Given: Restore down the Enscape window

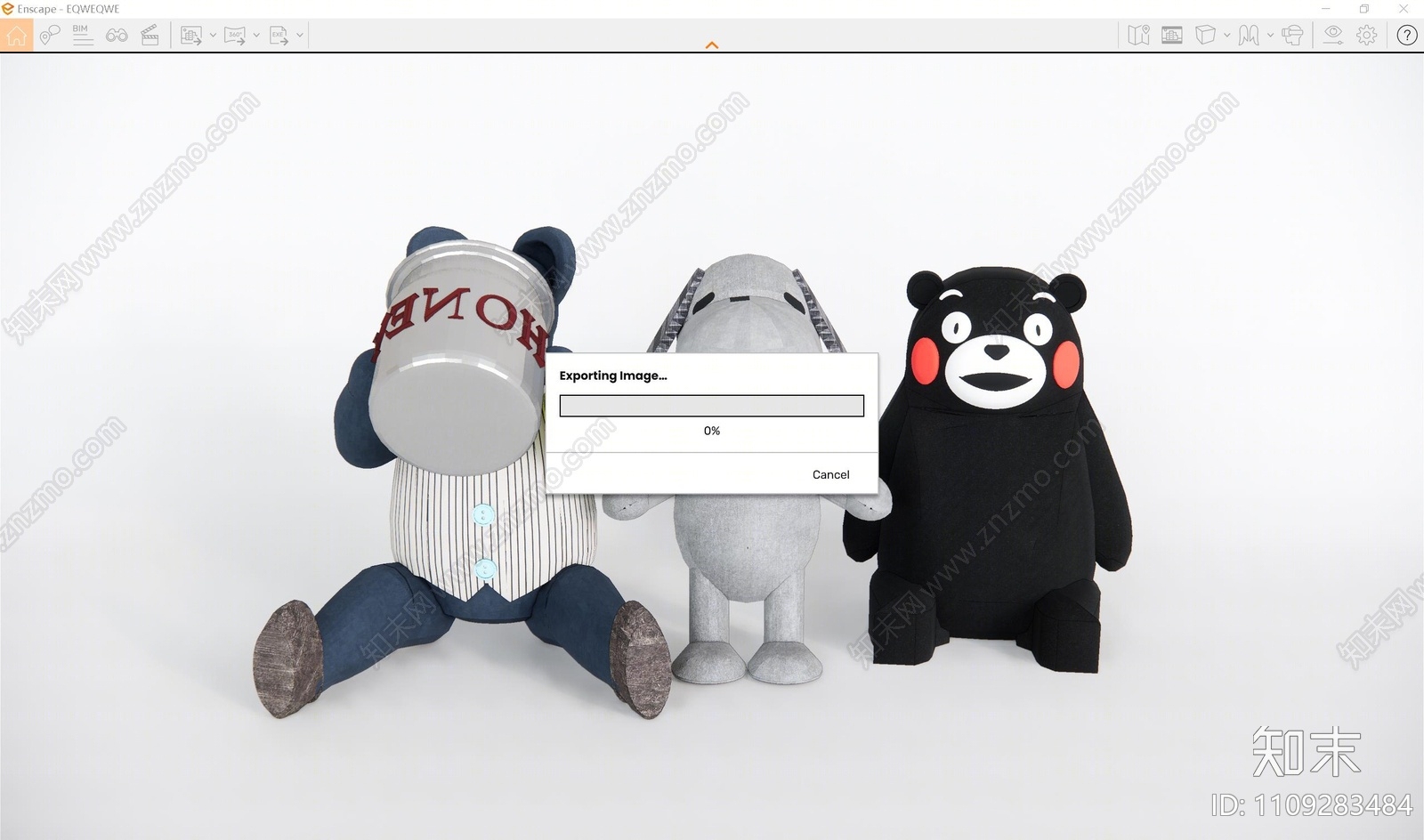Looking at the screenshot, I should (x=1364, y=9).
